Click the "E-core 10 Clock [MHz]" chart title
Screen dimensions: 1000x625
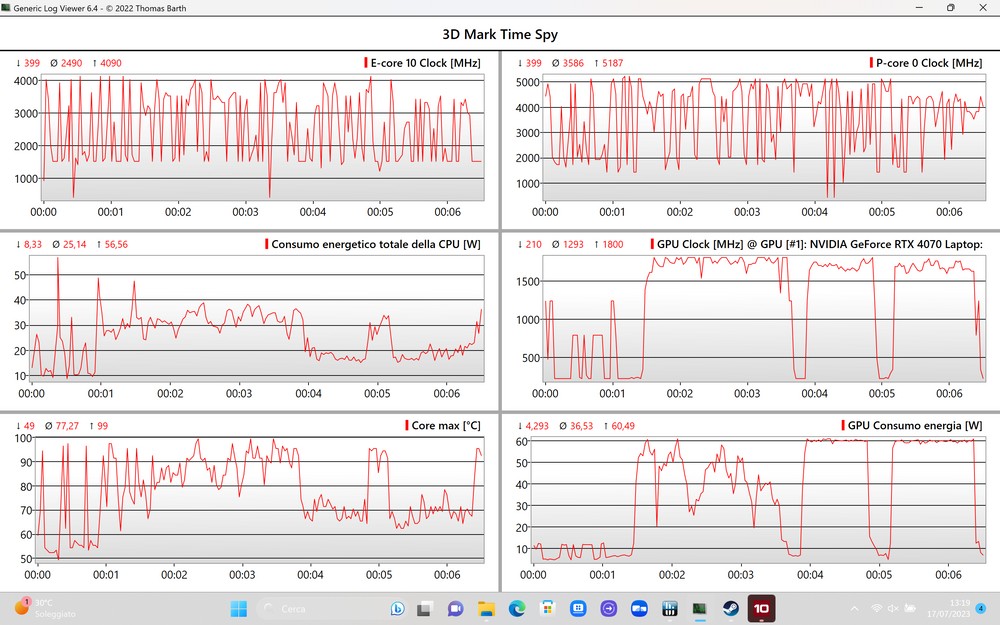pos(425,63)
